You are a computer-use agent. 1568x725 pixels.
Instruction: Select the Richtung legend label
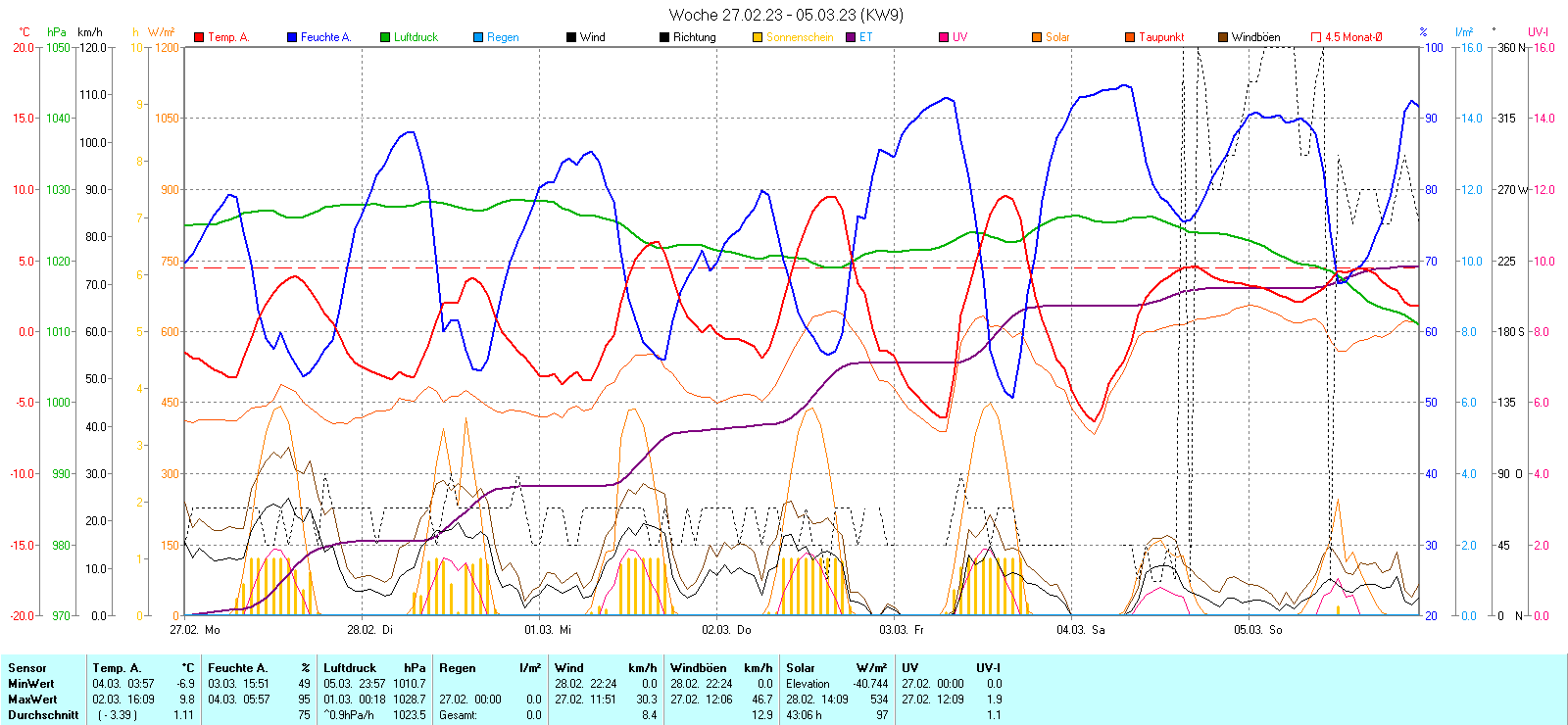point(694,37)
